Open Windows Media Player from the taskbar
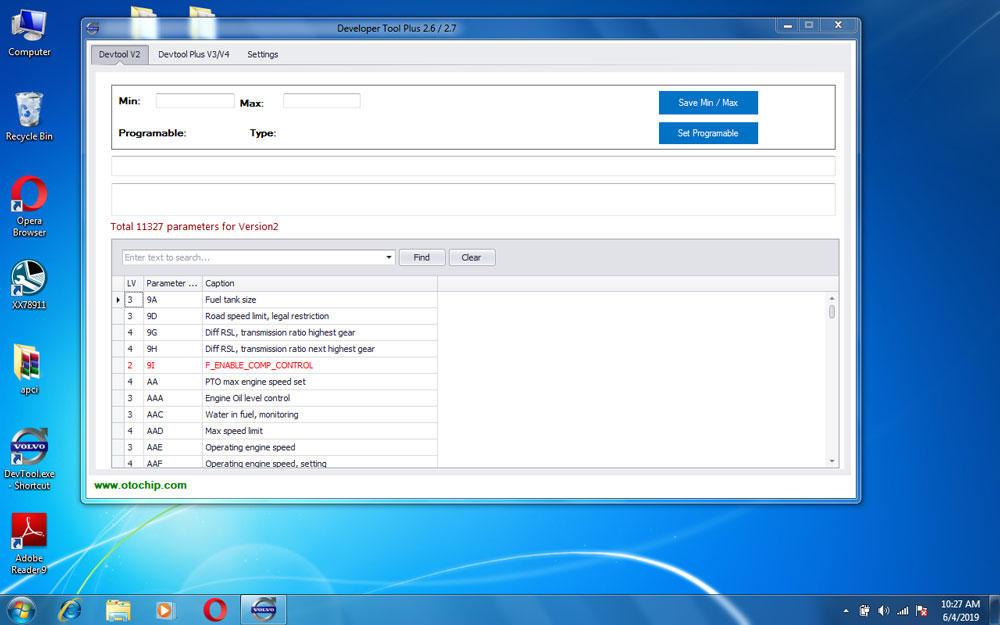Image resolution: width=1000 pixels, height=625 pixels. click(x=166, y=609)
